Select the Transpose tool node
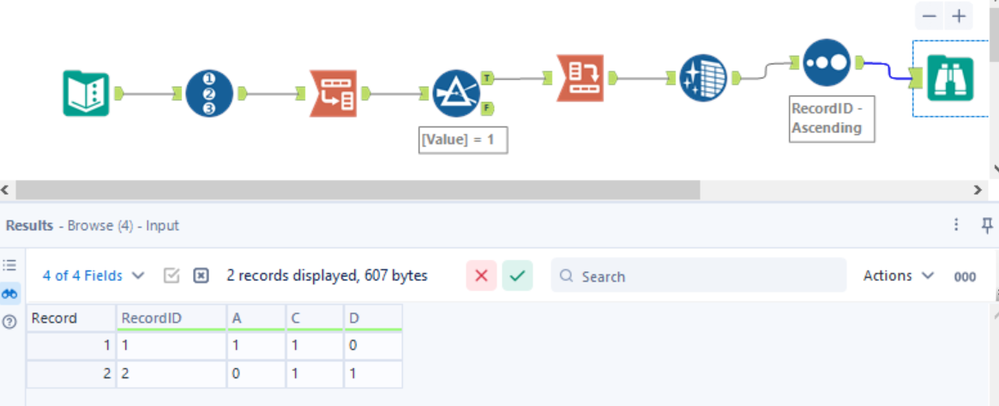The width and height of the screenshot is (999, 406). pos(333,94)
